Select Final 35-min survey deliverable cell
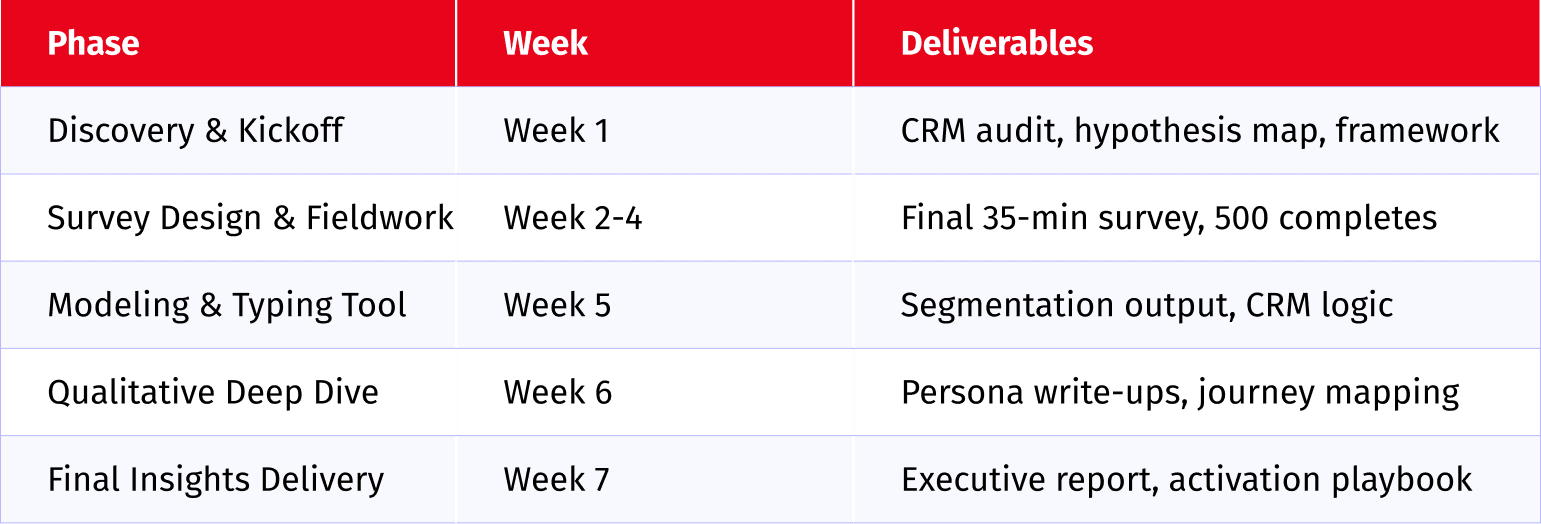Image resolution: width=1541 pixels, height=524 pixels. 1197,218
